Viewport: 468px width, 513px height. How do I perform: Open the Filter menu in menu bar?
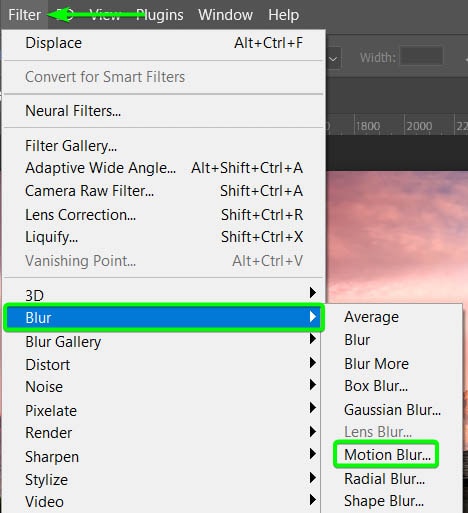click(24, 15)
